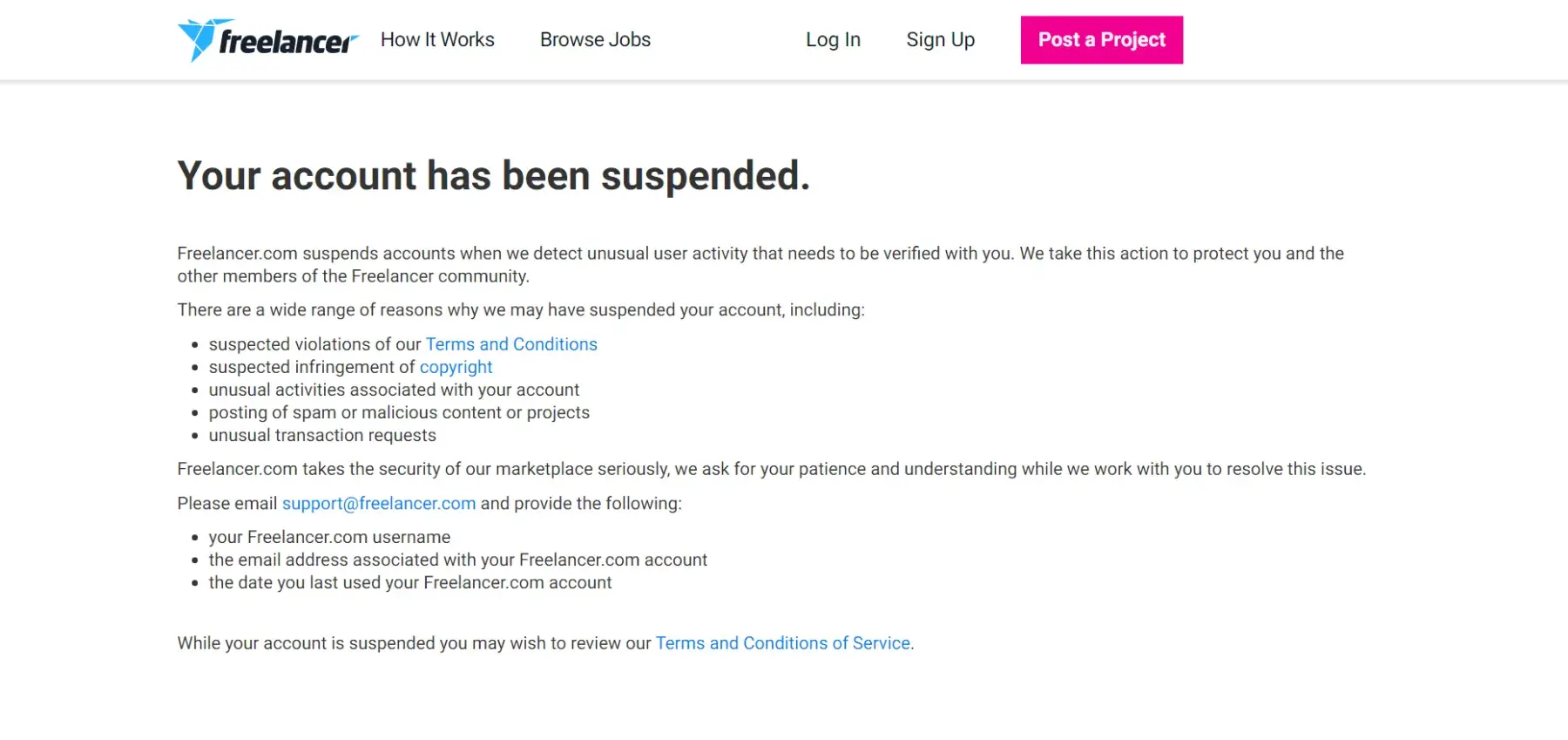Click the "Your account has been suspended." heading

pyautogui.click(x=493, y=176)
